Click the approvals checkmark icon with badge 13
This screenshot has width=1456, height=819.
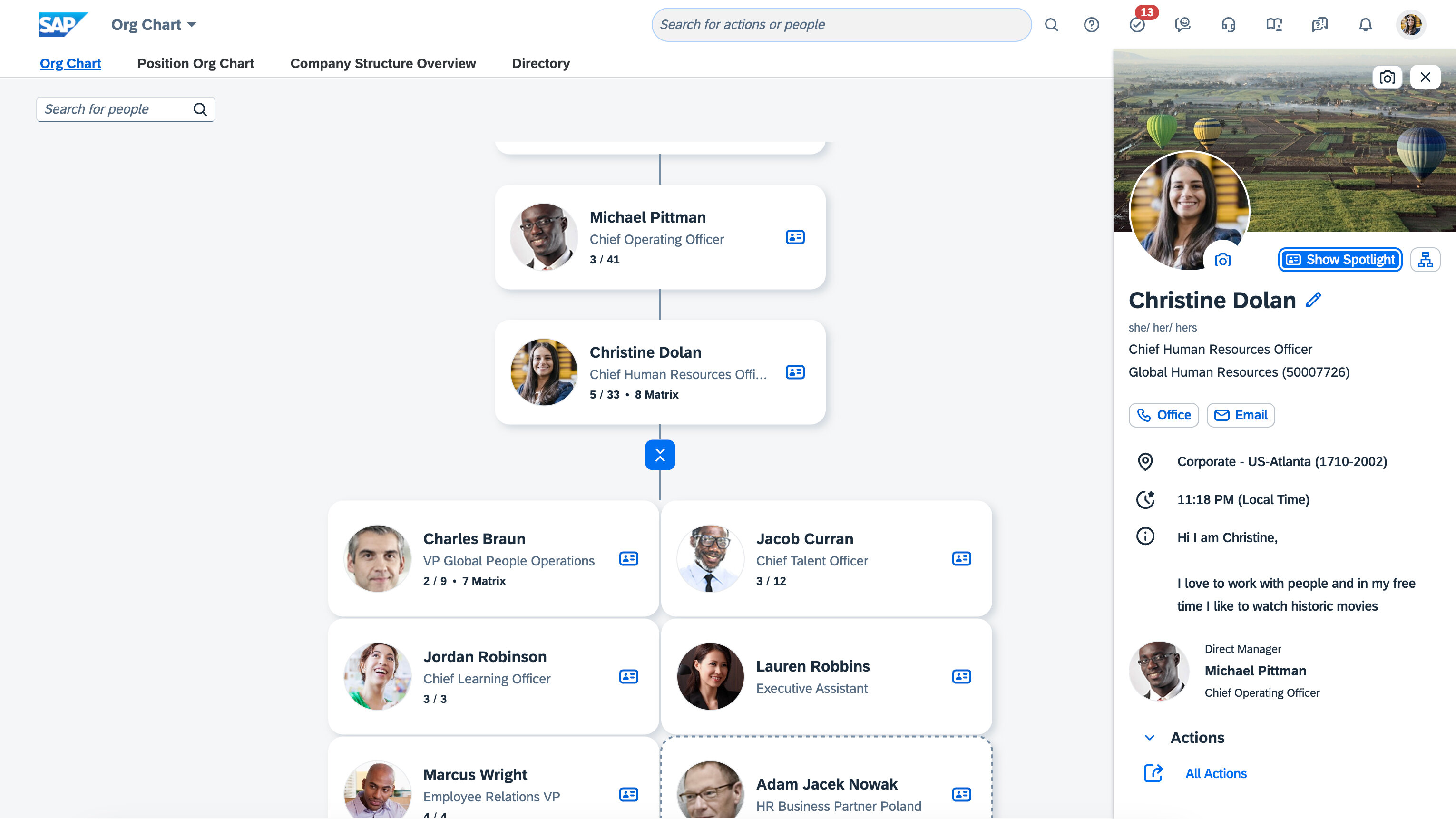click(1137, 25)
